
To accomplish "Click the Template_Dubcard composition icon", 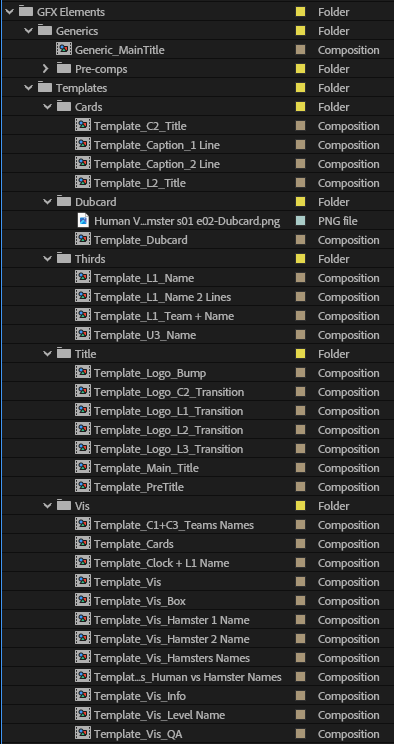I will tap(83, 239).
